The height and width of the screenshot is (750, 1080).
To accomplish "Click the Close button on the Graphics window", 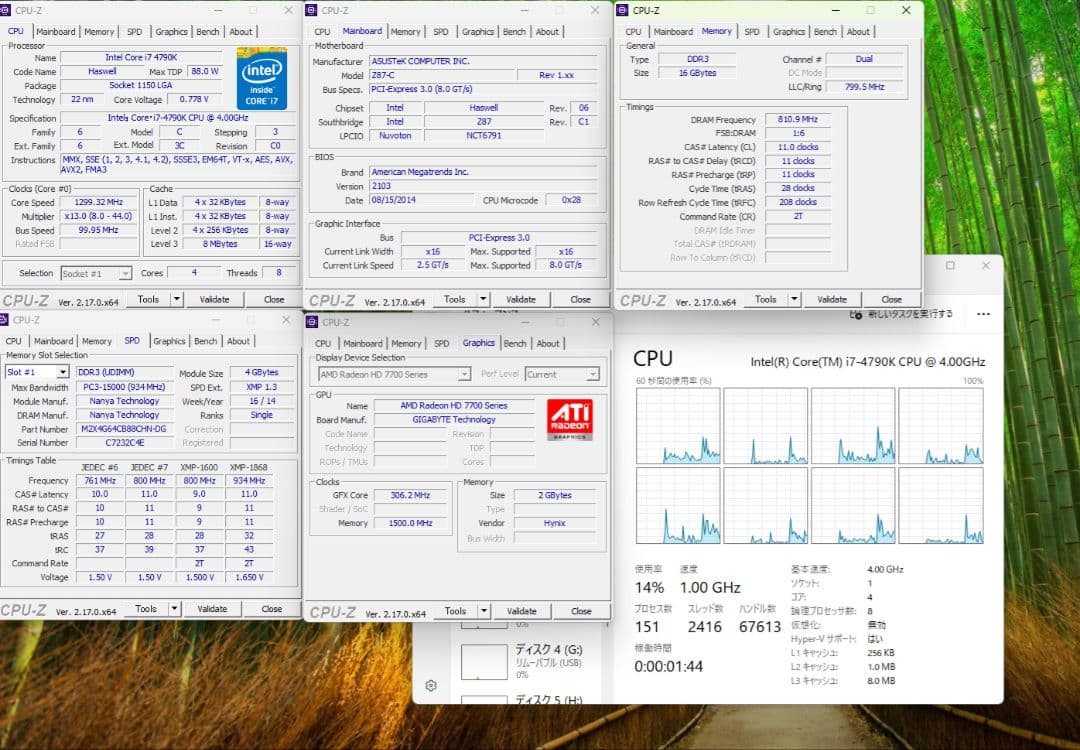I will (583, 610).
